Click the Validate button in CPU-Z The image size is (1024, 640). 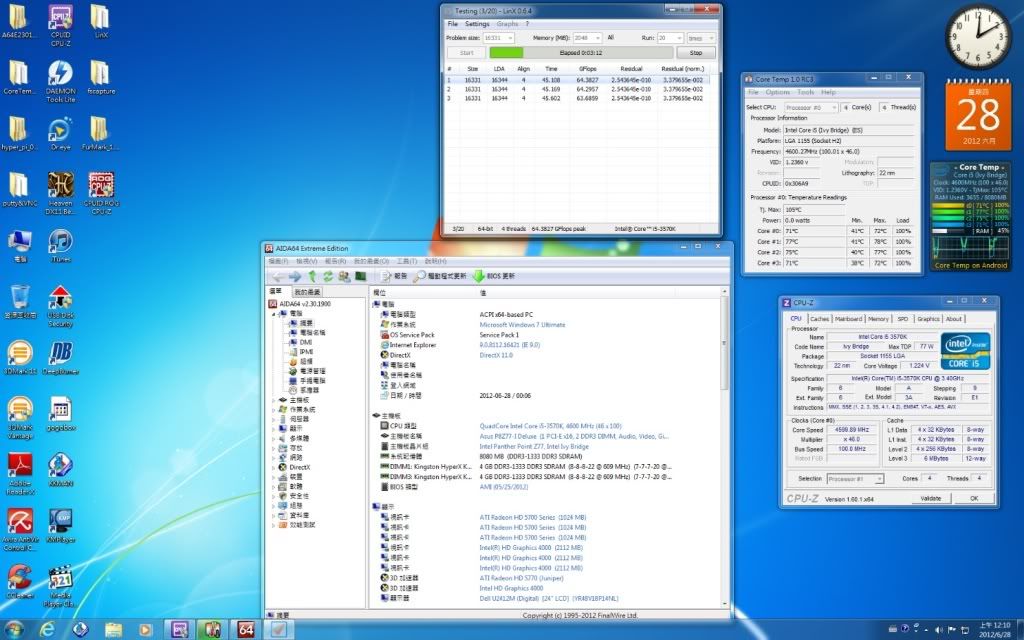coord(930,498)
